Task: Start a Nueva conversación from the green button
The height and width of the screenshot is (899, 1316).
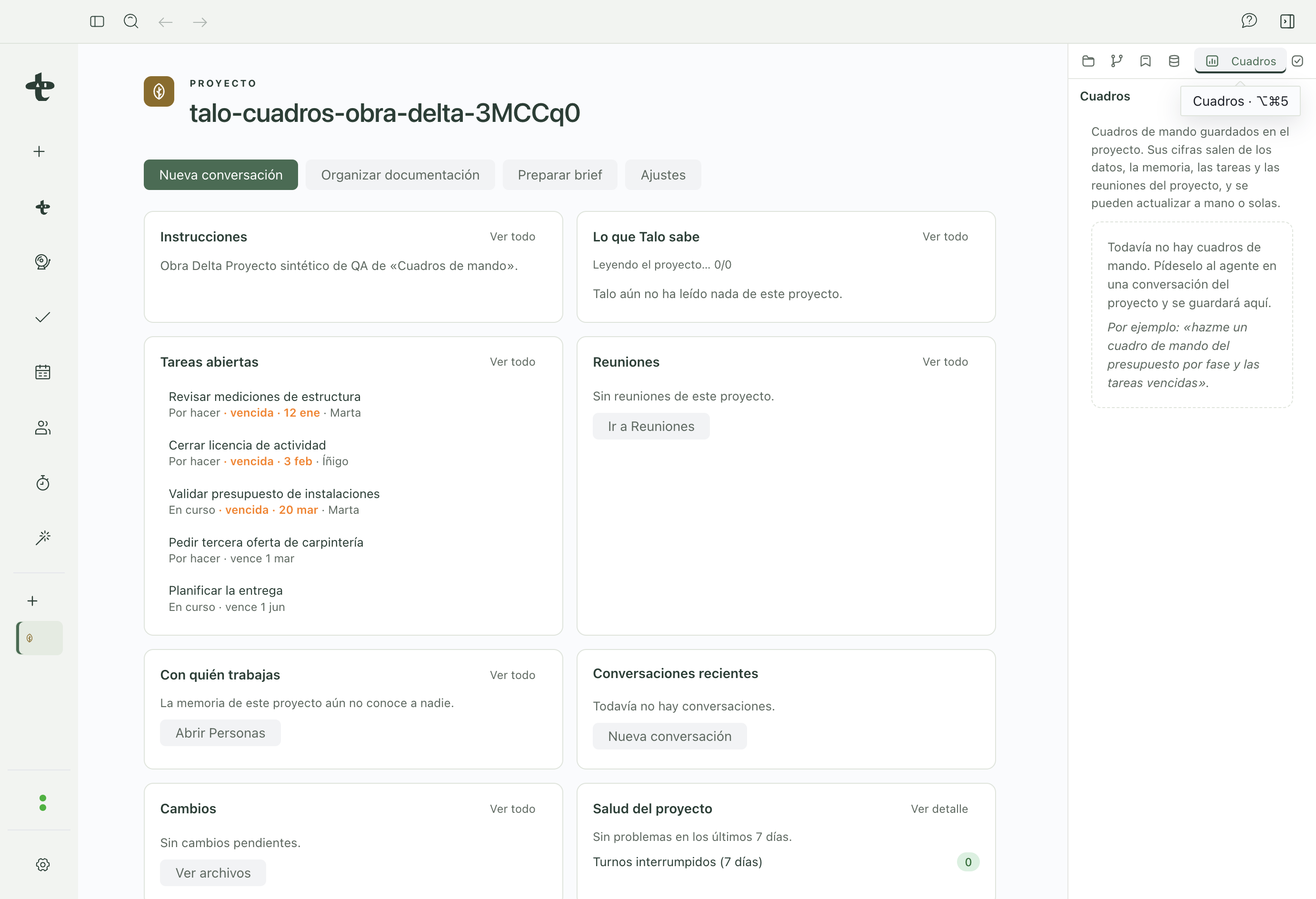Action: pos(221,174)
